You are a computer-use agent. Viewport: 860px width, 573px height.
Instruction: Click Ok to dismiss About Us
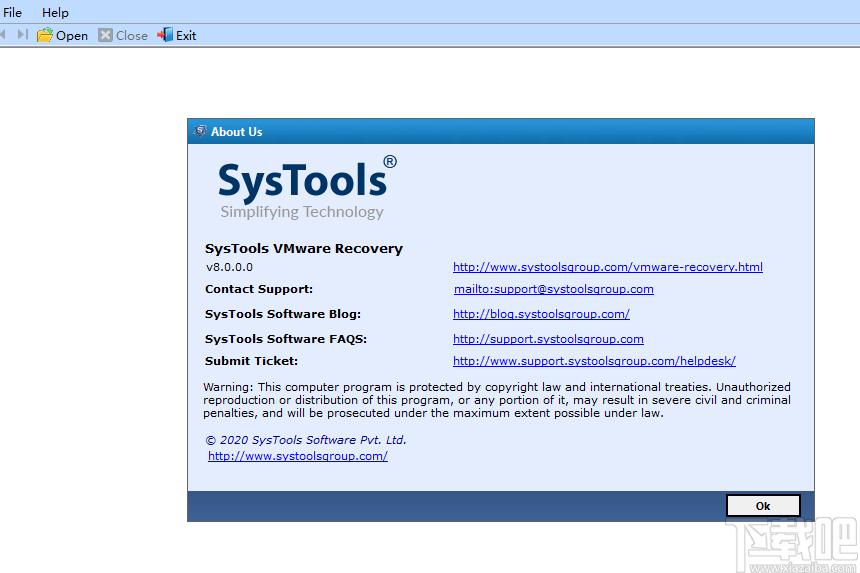[763, 506]
